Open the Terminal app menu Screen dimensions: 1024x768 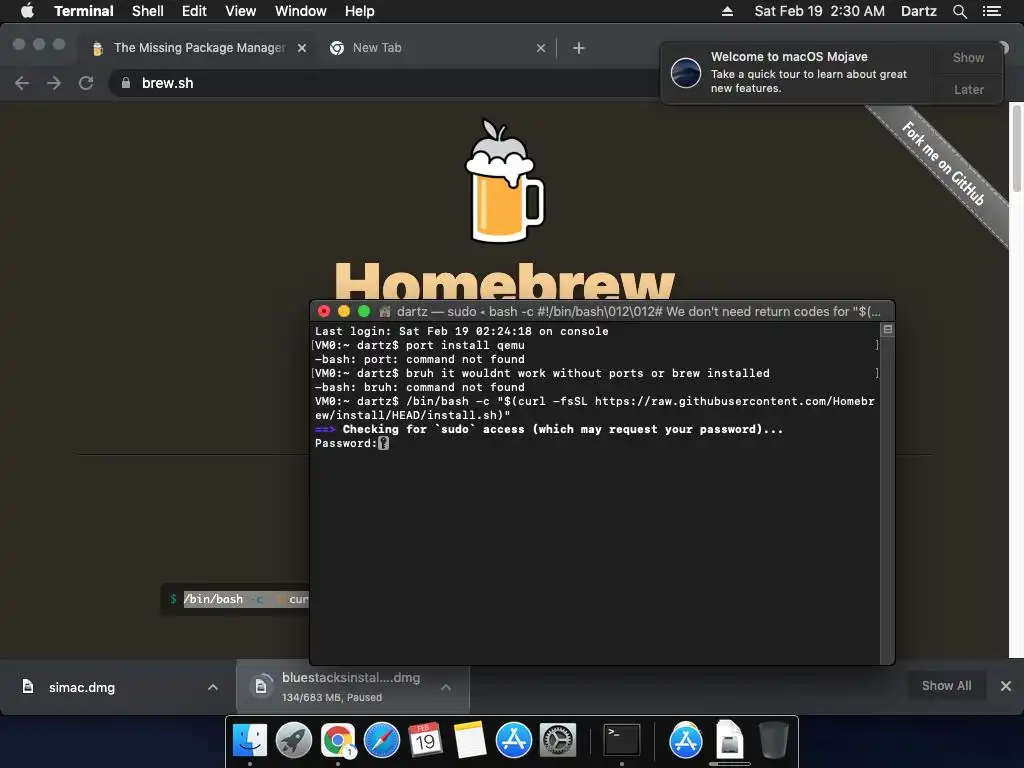click(84, 11)
